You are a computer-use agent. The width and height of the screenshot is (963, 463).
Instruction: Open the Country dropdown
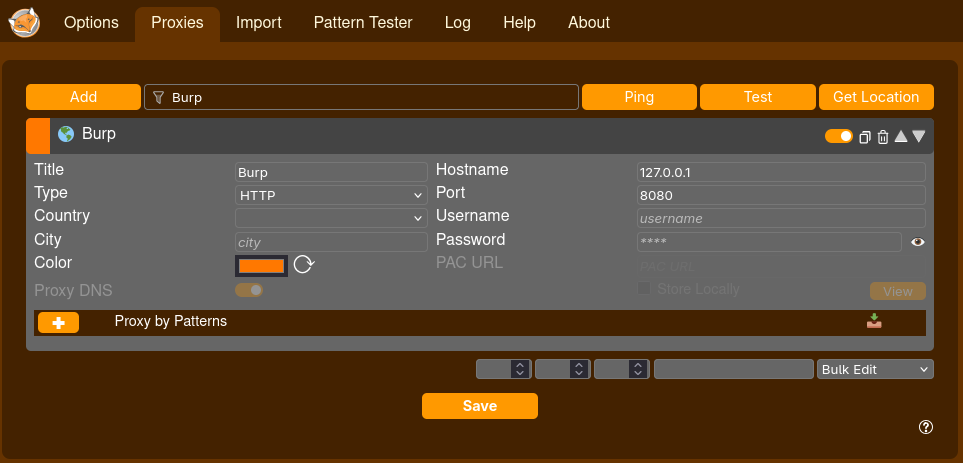[332, 218]
